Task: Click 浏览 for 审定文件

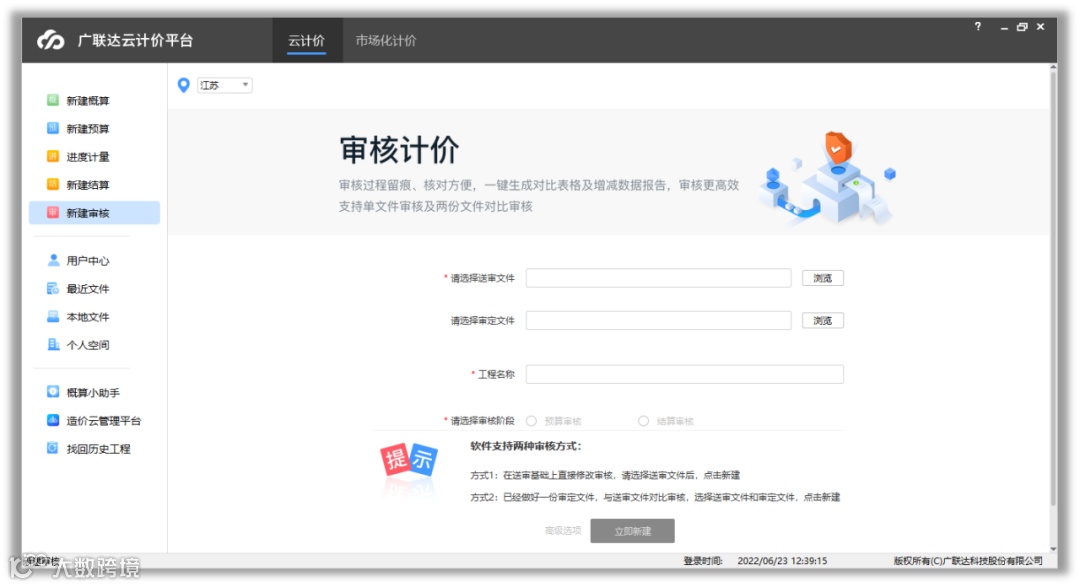Action: point(822,320)
